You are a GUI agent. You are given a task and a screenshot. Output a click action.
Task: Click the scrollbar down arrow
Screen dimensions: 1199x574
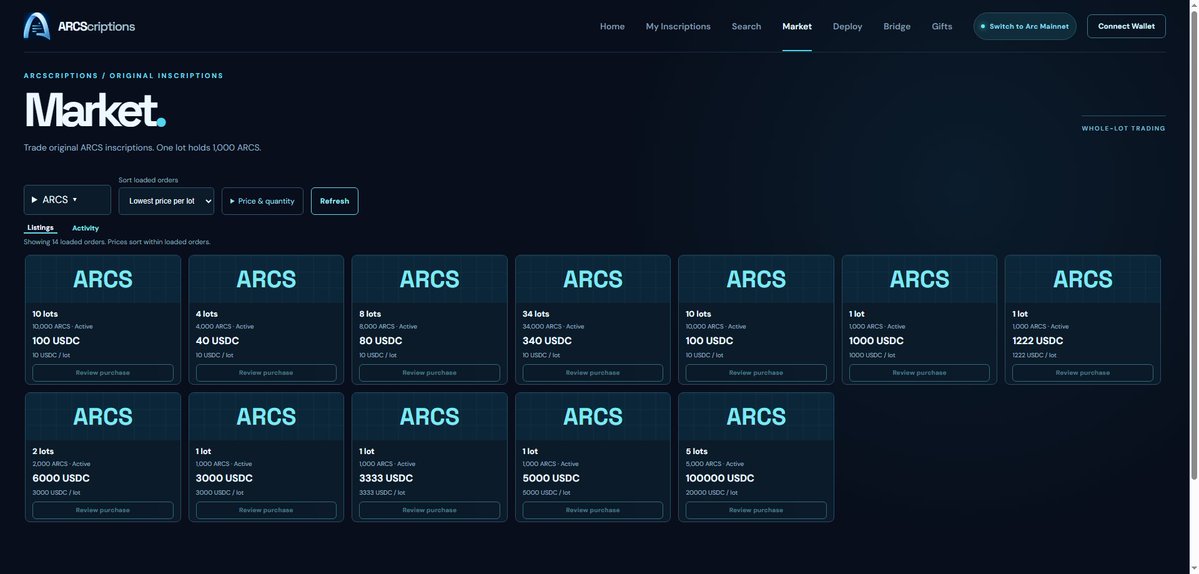(x=1193, y=569)
